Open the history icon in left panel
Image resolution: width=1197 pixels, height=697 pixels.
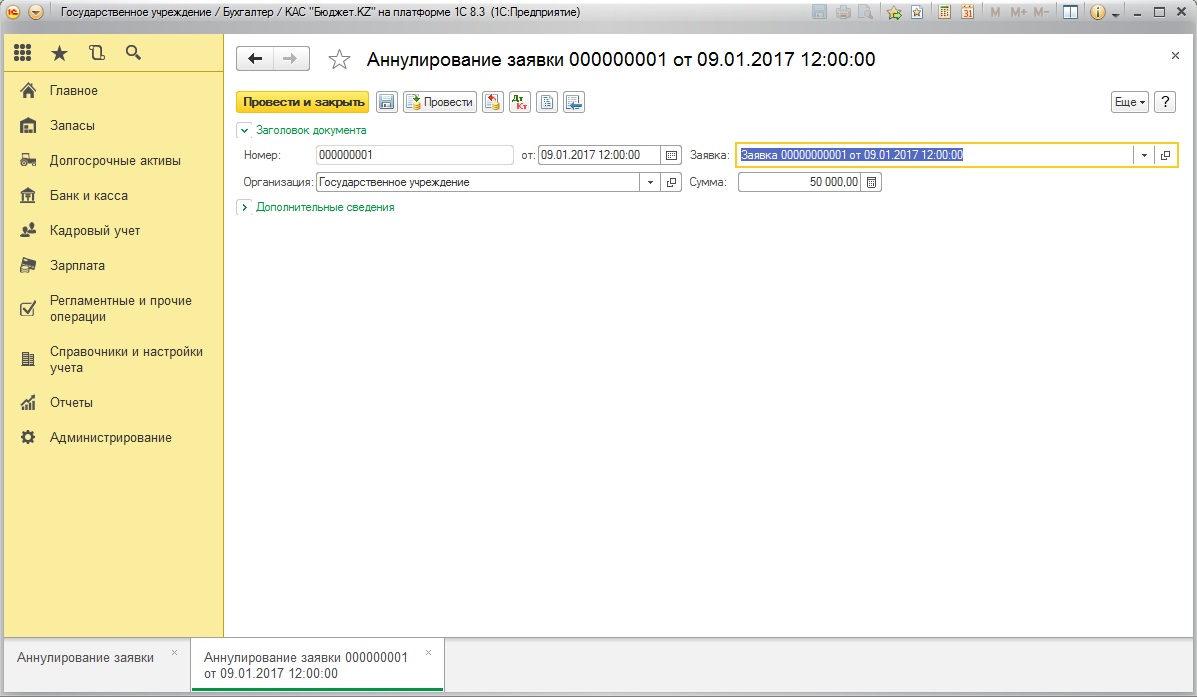[96, 53]
